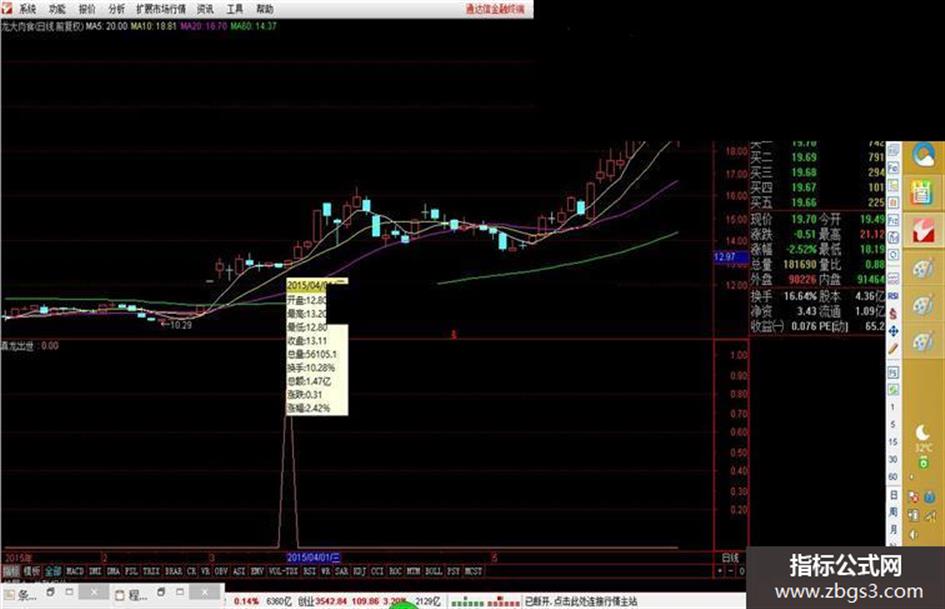Click the reconnect to quote server link
Image resolution: width=945 pixels, height=609 pixels.
point(581,601)
